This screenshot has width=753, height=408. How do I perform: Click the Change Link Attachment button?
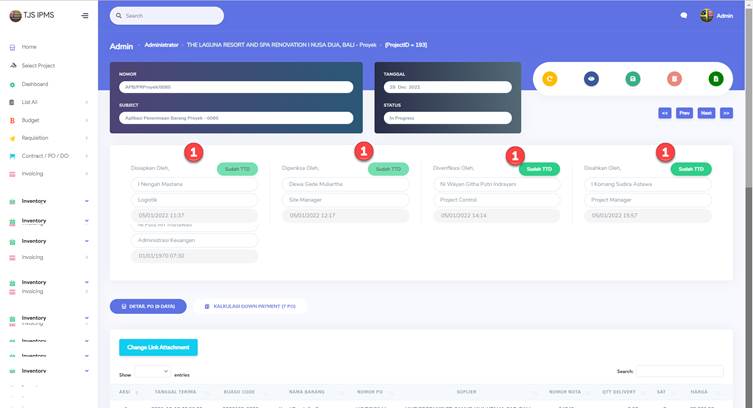(x=158, y=347)
